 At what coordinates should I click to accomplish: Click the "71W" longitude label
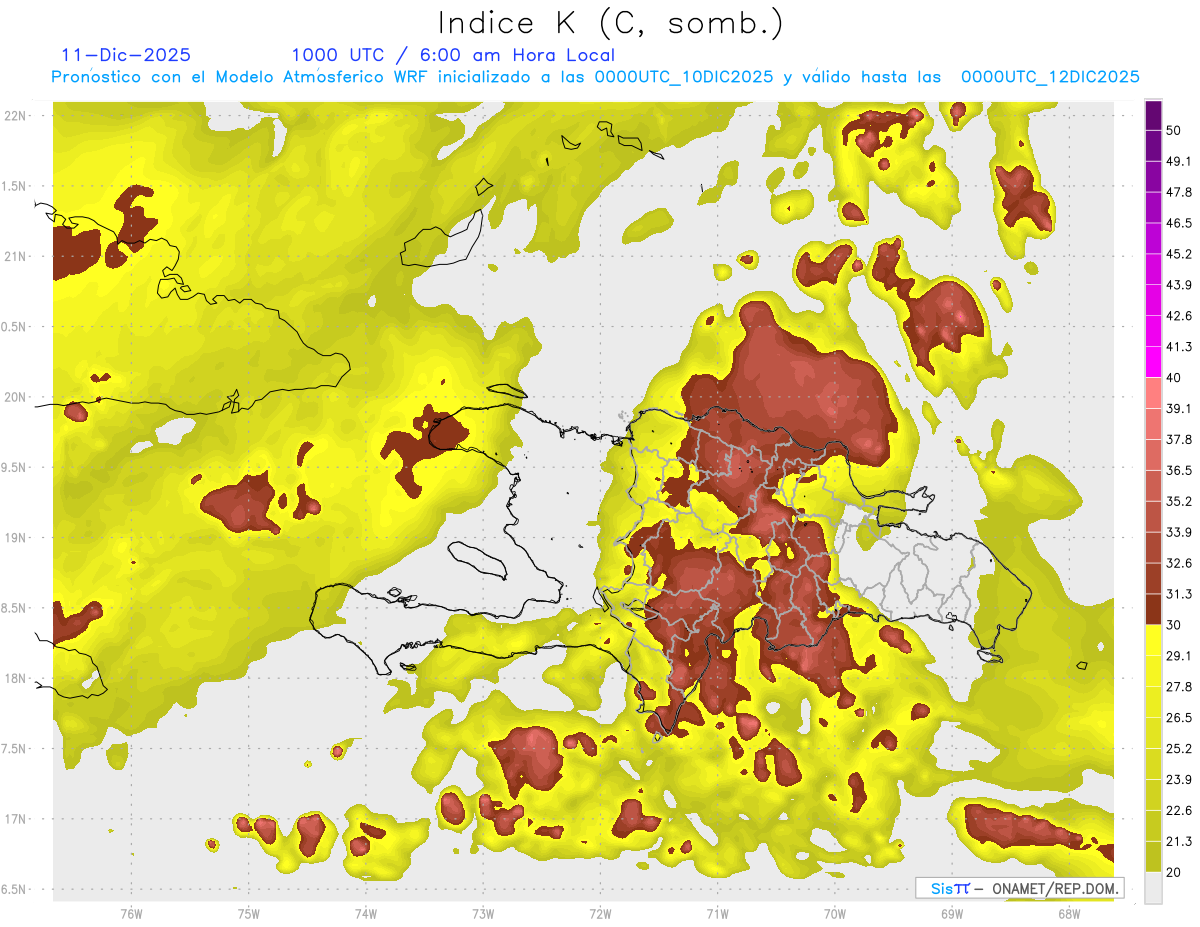(717, 914)
